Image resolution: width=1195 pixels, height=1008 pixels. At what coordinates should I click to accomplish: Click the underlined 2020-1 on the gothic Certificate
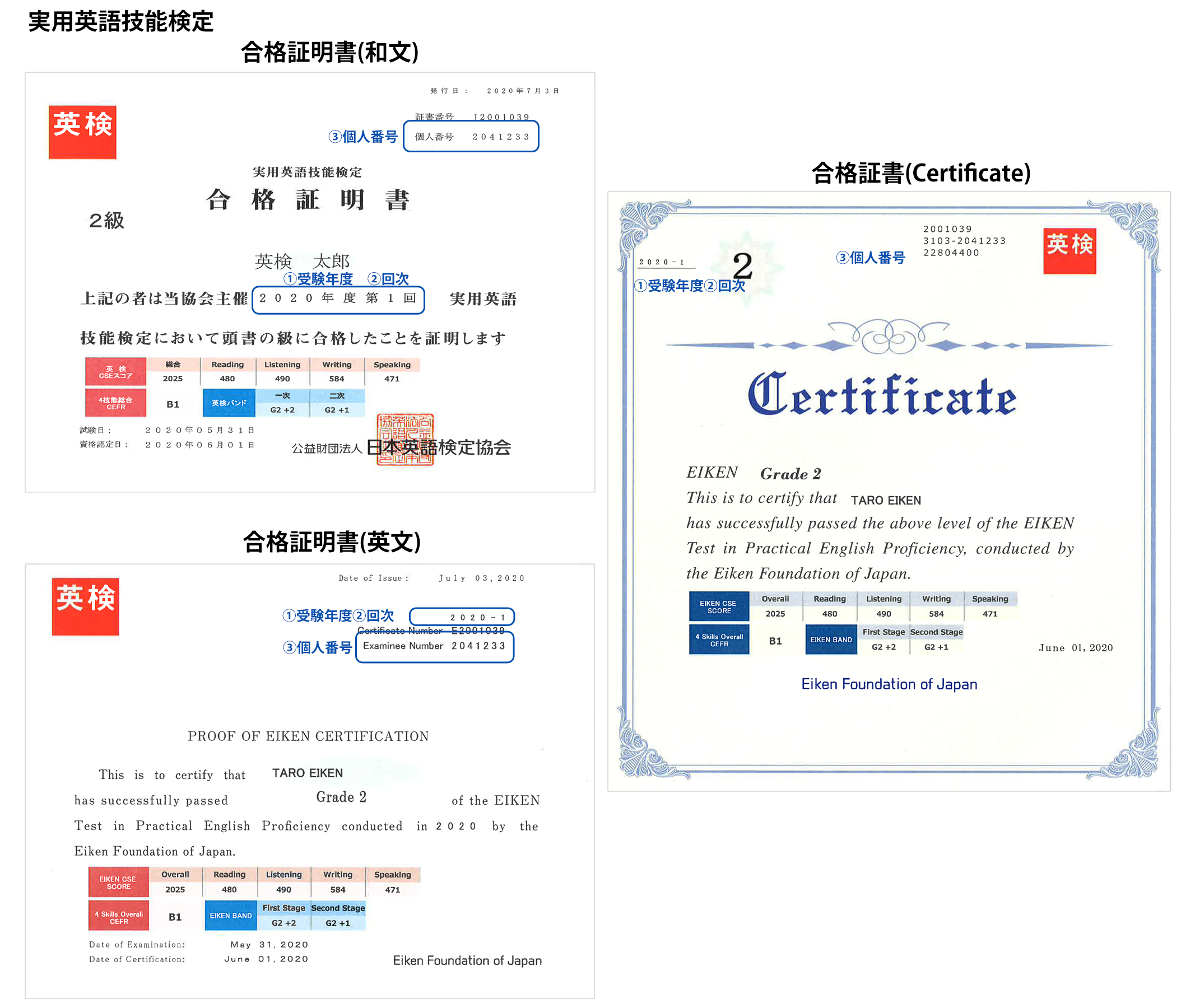click(662, 262)
